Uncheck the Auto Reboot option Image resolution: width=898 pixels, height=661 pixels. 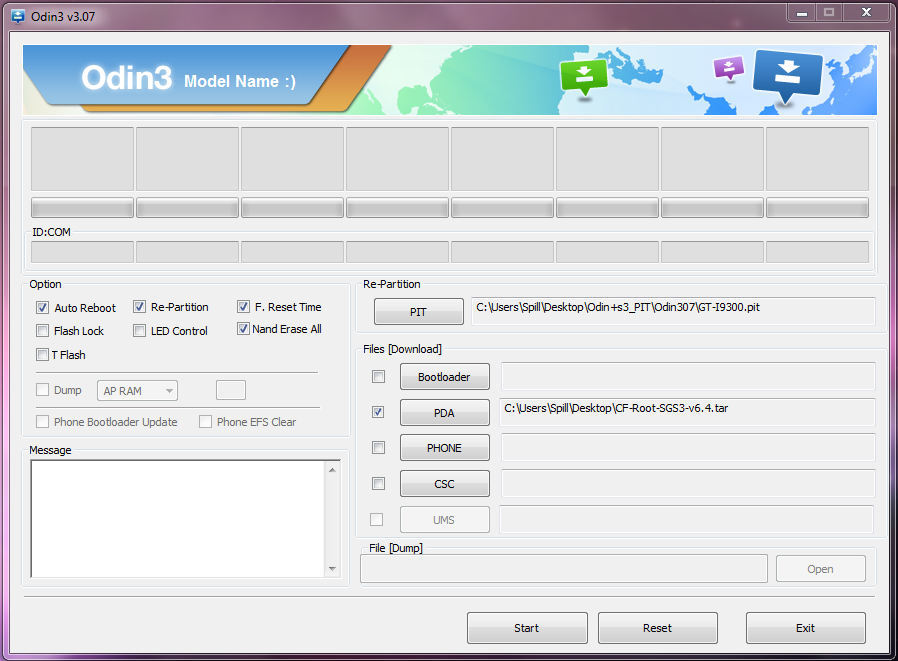pos(42,308)
